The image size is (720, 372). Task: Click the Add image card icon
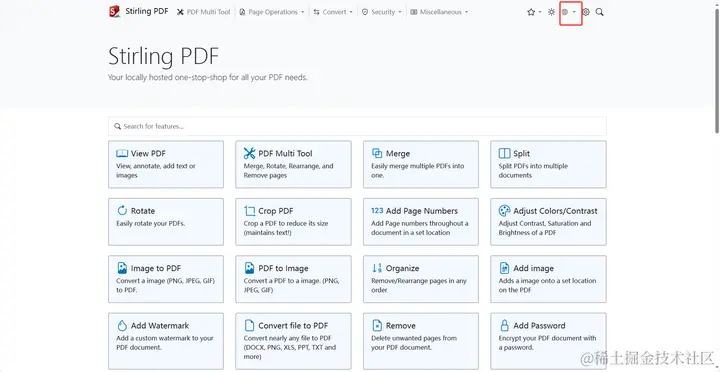point(504,268)
